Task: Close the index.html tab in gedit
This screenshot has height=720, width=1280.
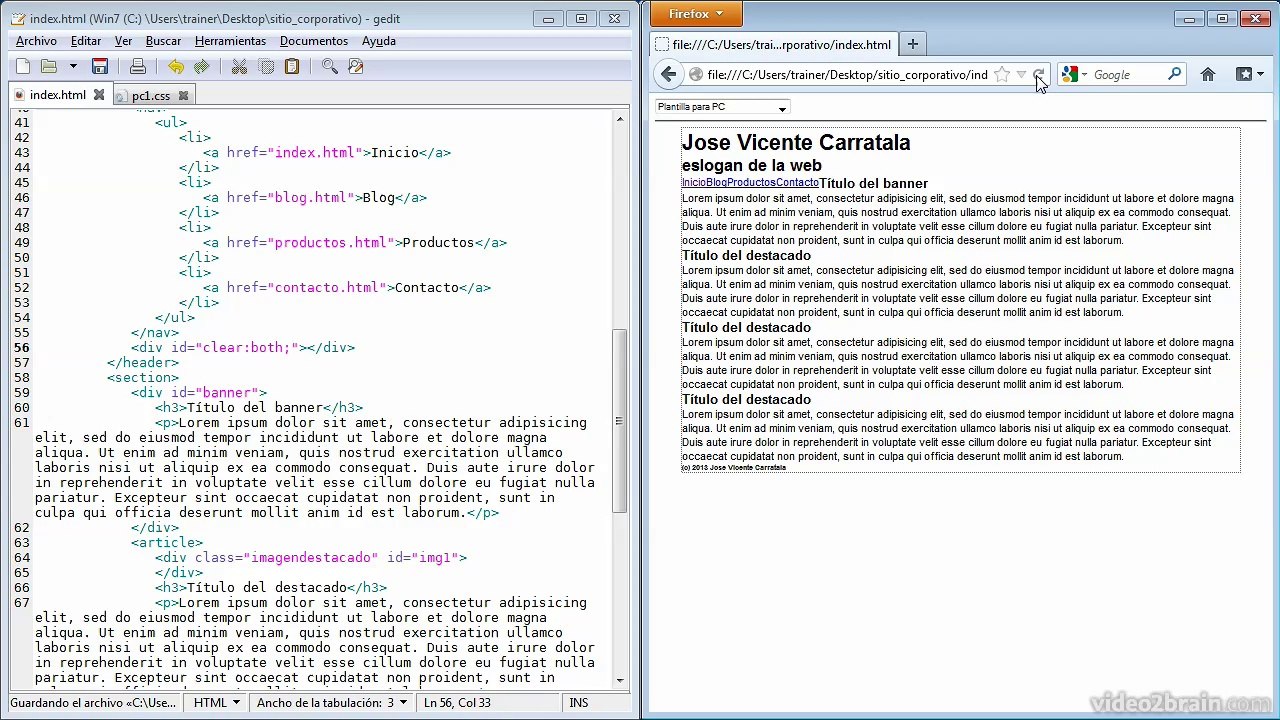Action: (x=99, y=95)
